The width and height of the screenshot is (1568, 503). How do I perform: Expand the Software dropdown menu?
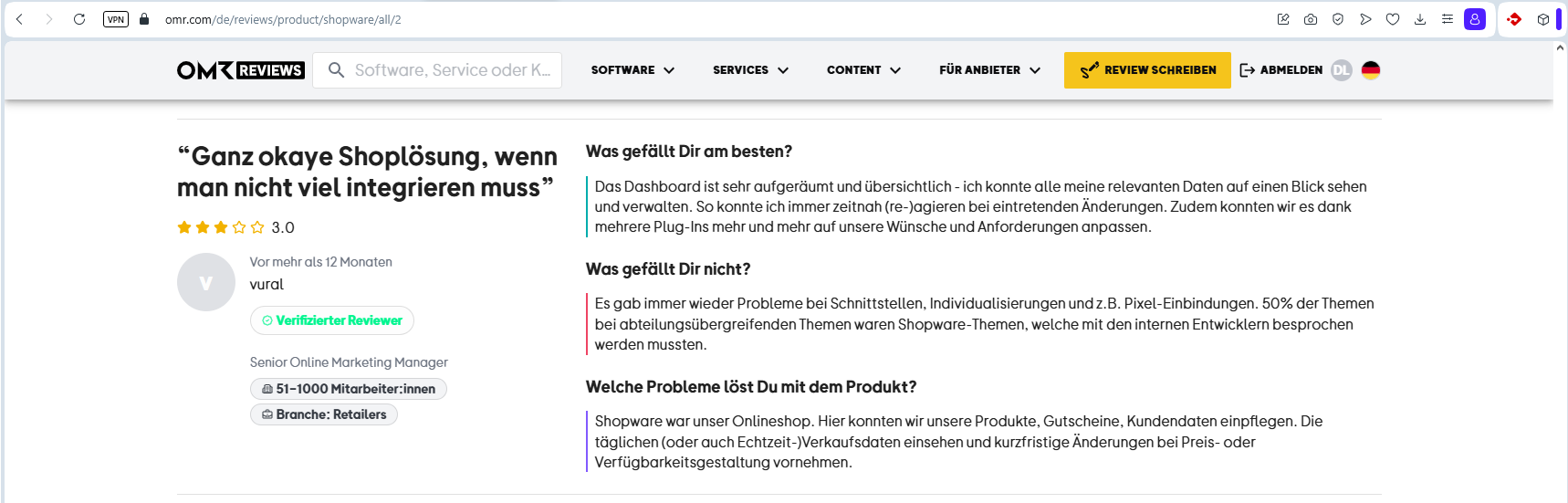(x=632, y=70)
